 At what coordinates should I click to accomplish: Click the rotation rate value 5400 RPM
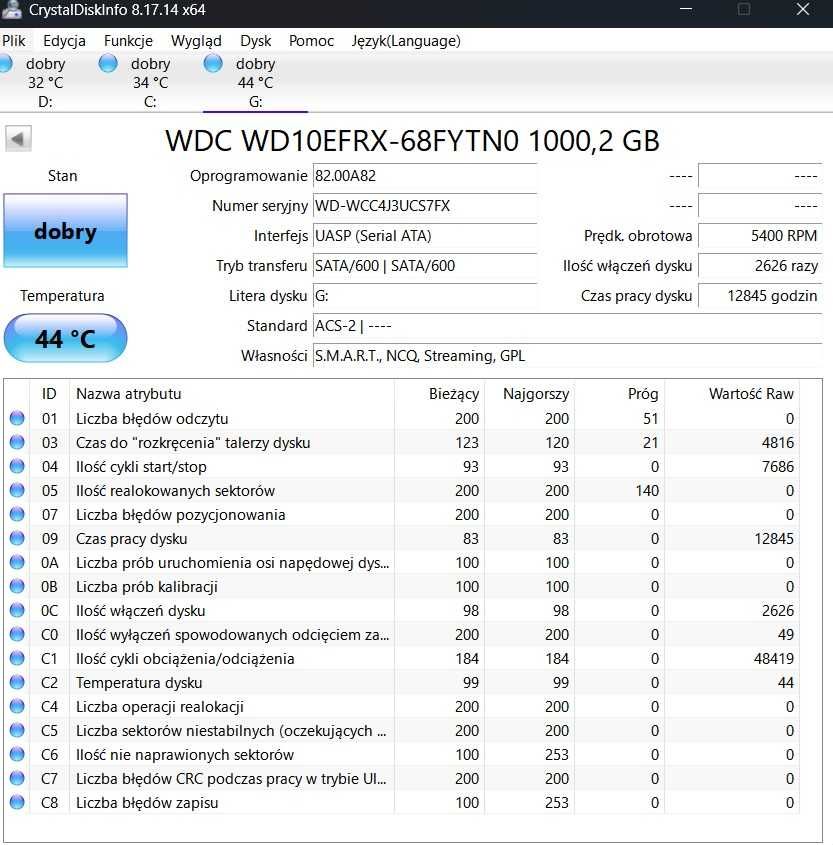pos(760,236)
